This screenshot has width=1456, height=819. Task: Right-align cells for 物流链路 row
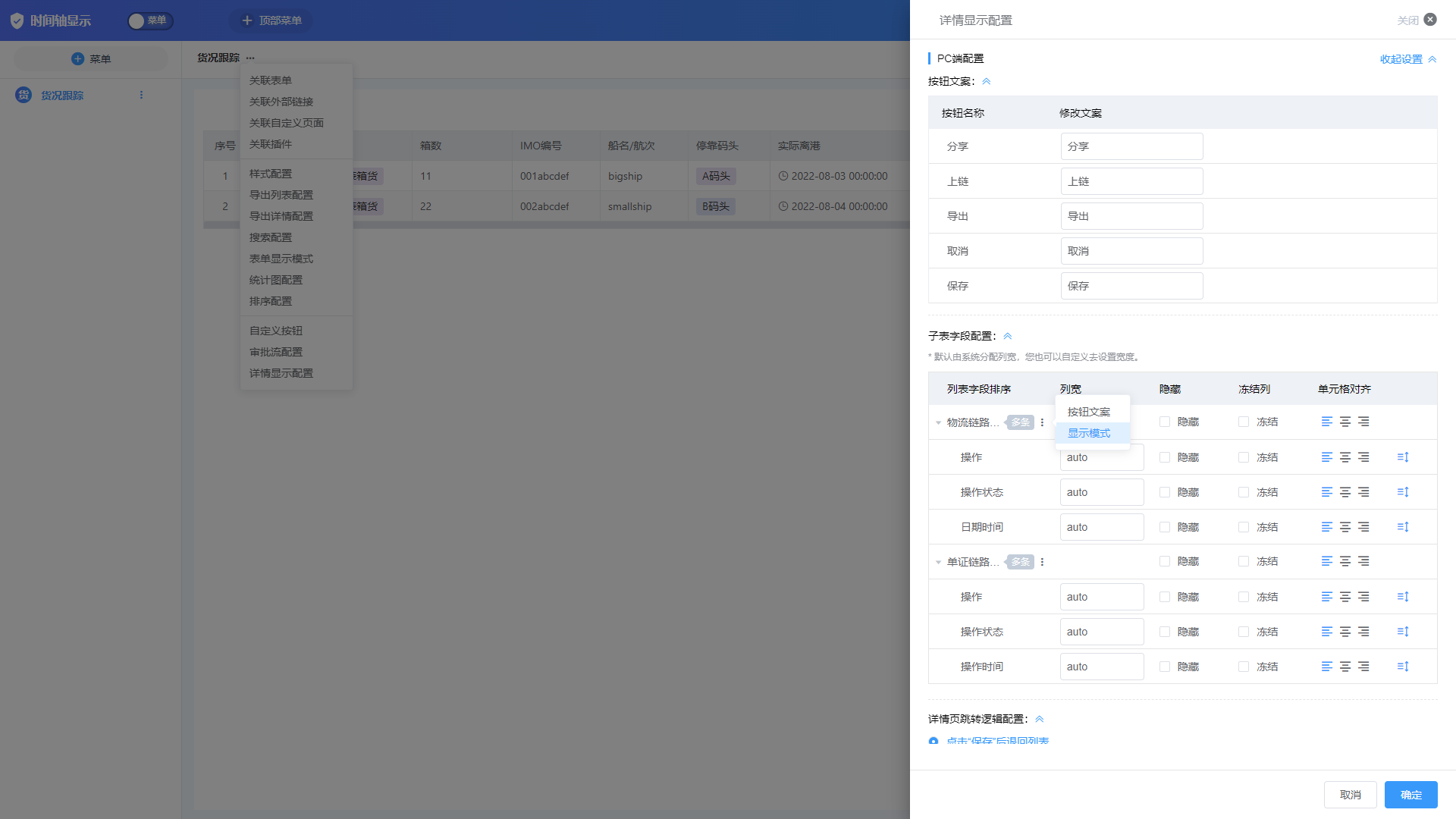(1363, 422)
